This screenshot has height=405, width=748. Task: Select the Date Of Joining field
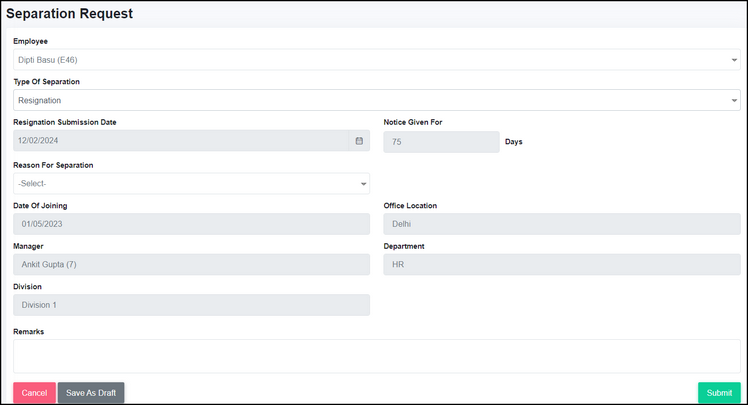coord(191,224)
